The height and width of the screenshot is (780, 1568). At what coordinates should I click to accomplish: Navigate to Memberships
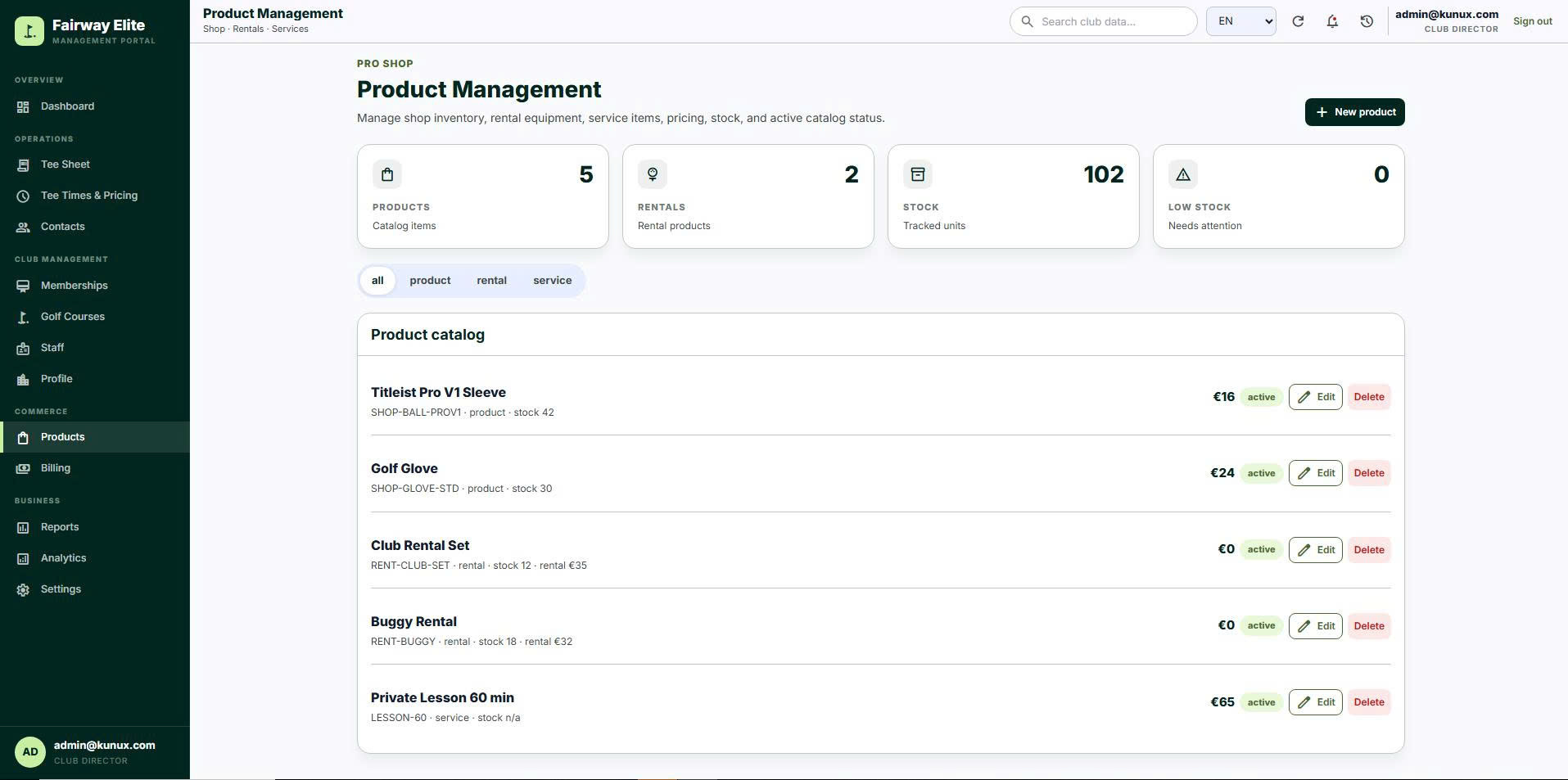pyautogui.click(x=95, y=286)
